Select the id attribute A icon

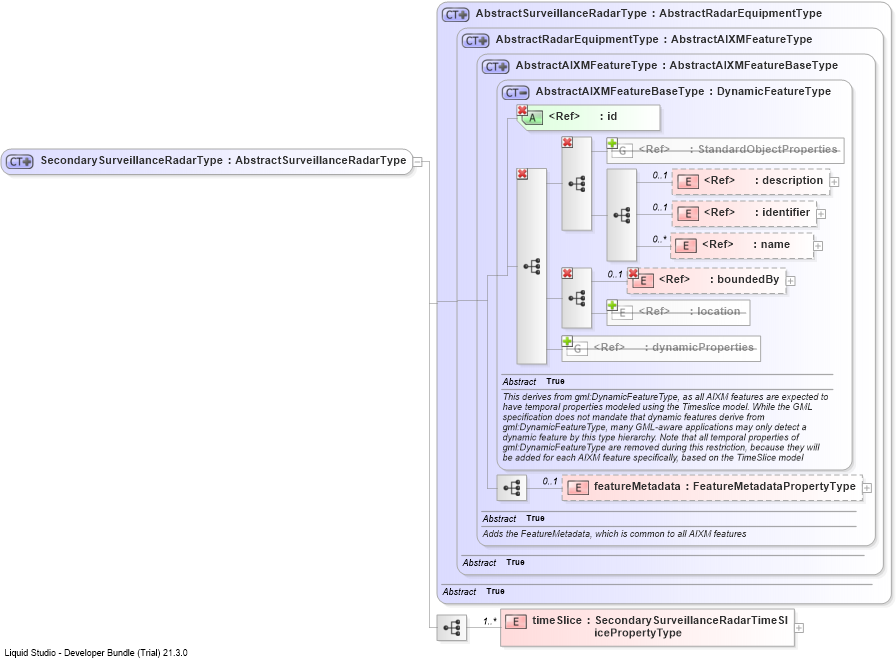[x=533, y=118]
